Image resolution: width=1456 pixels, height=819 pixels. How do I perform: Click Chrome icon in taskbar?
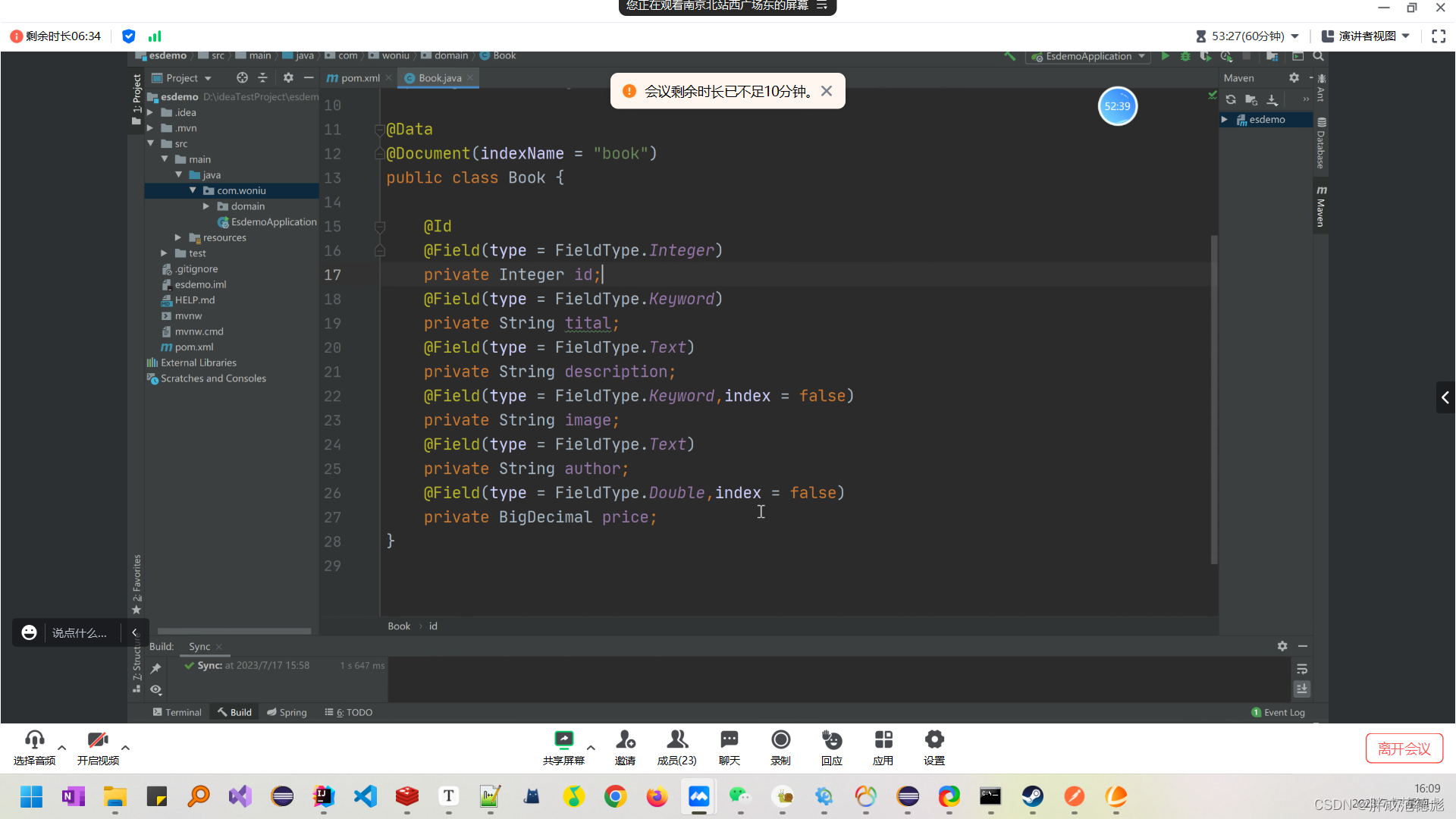(x=615, y=796)
